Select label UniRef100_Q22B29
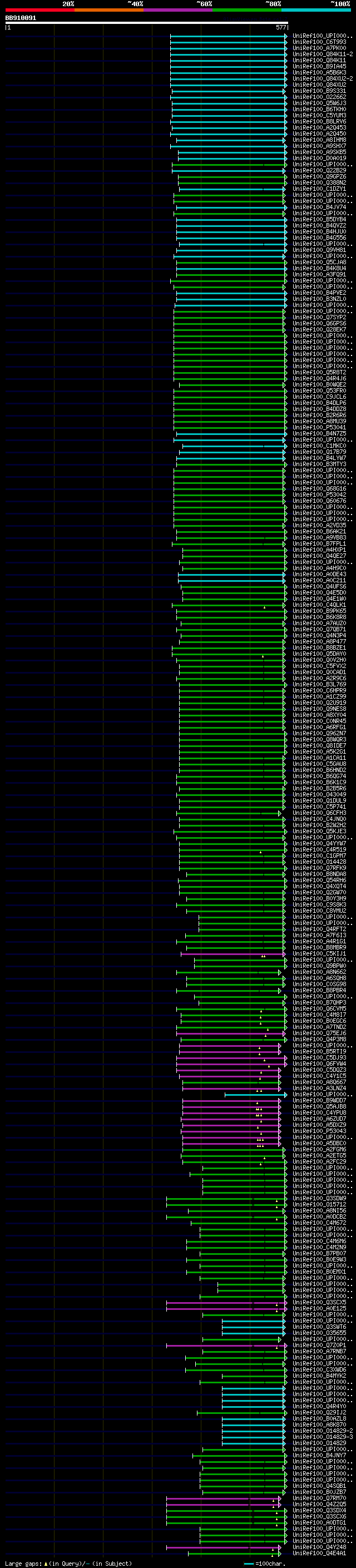The height and width of the screenshot is (1568, 356). point(319,170)
